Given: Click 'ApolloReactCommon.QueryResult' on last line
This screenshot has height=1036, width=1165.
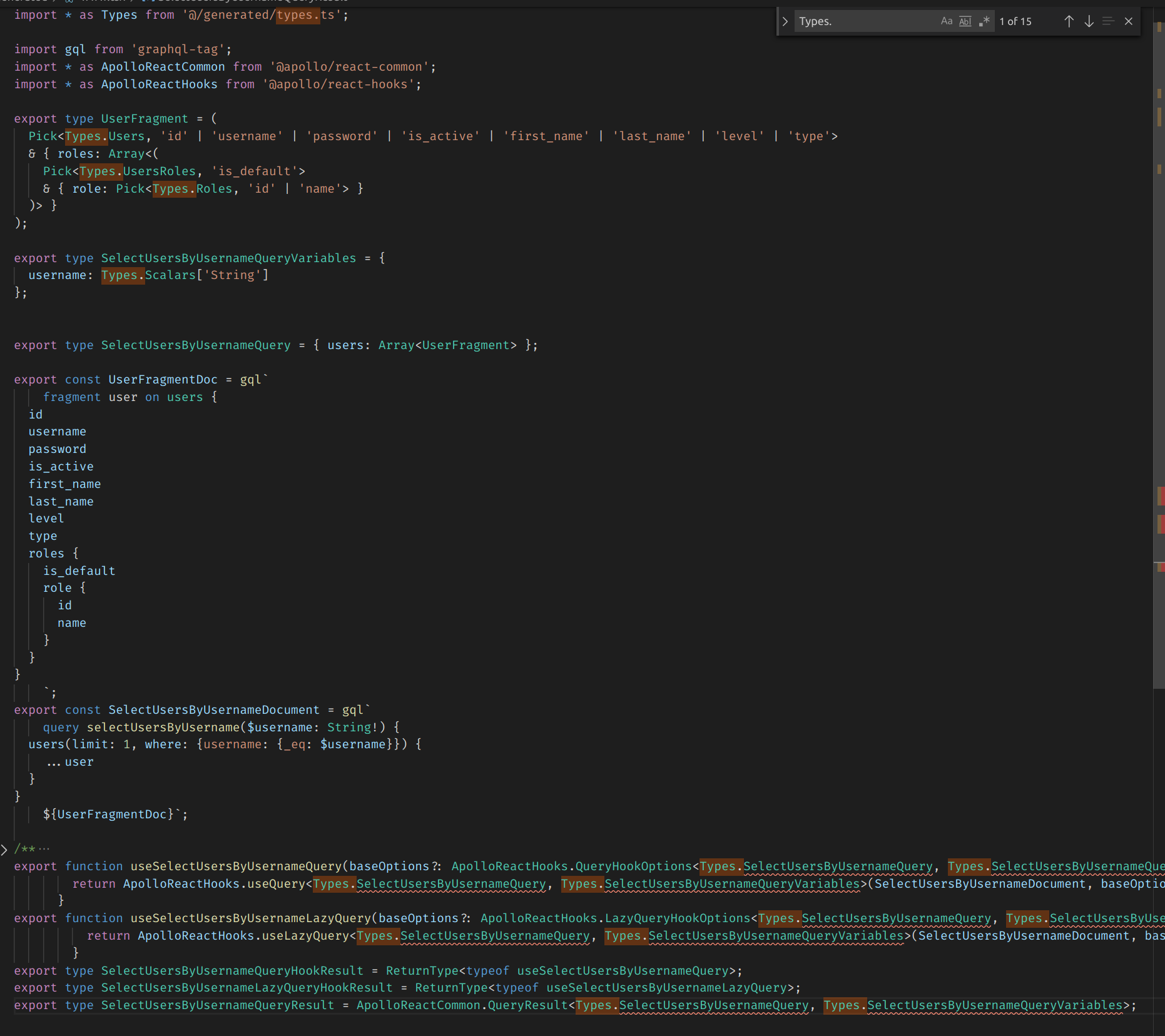Looking at the screenshot, I should click(462, 1005).
